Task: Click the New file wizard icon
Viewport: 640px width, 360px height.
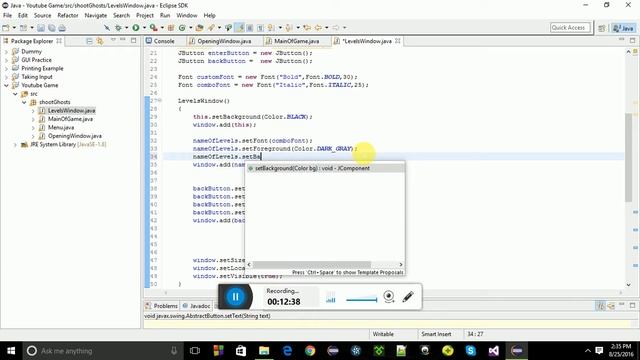Action: 6,28
